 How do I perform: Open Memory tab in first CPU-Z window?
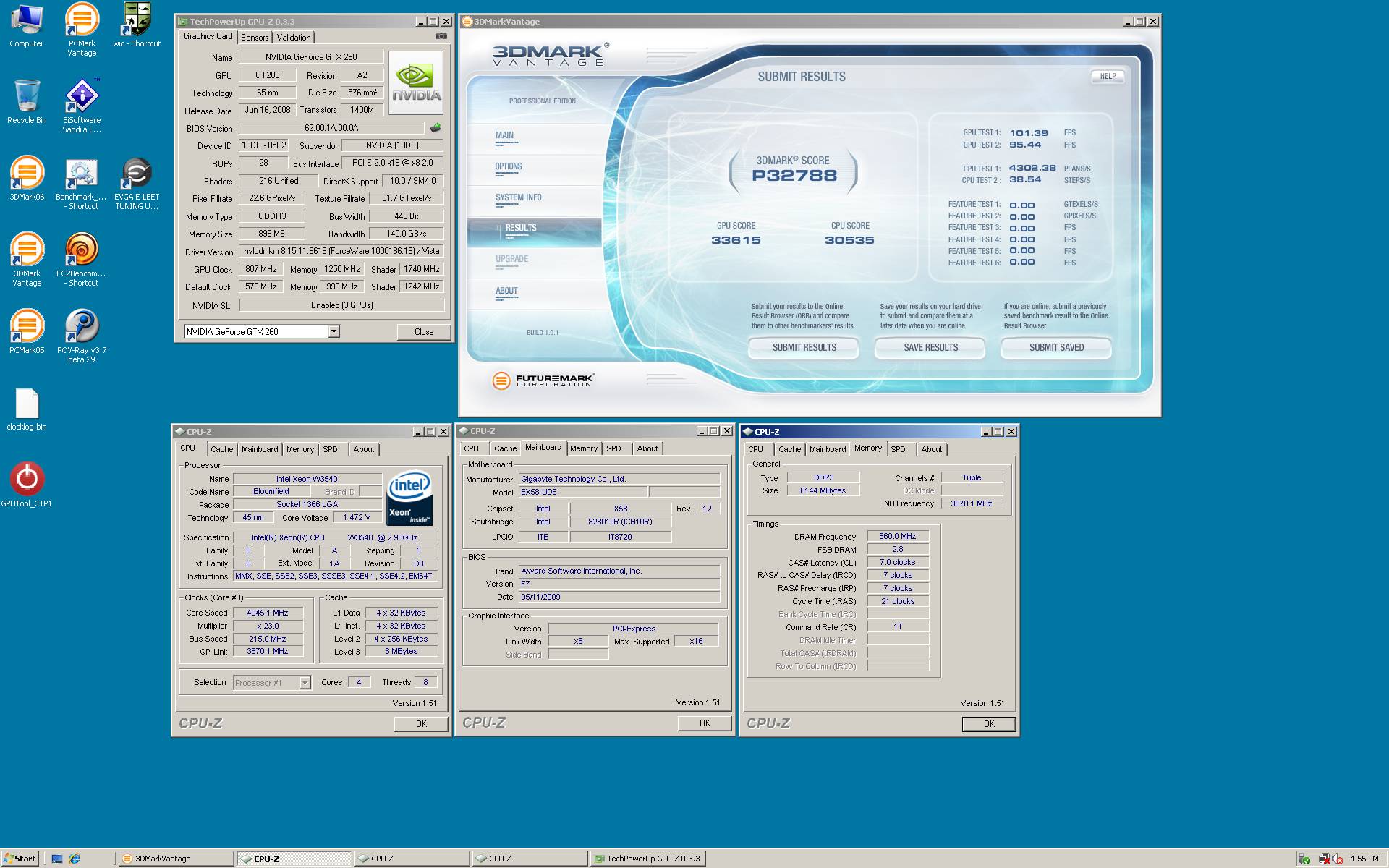point(300,449)
